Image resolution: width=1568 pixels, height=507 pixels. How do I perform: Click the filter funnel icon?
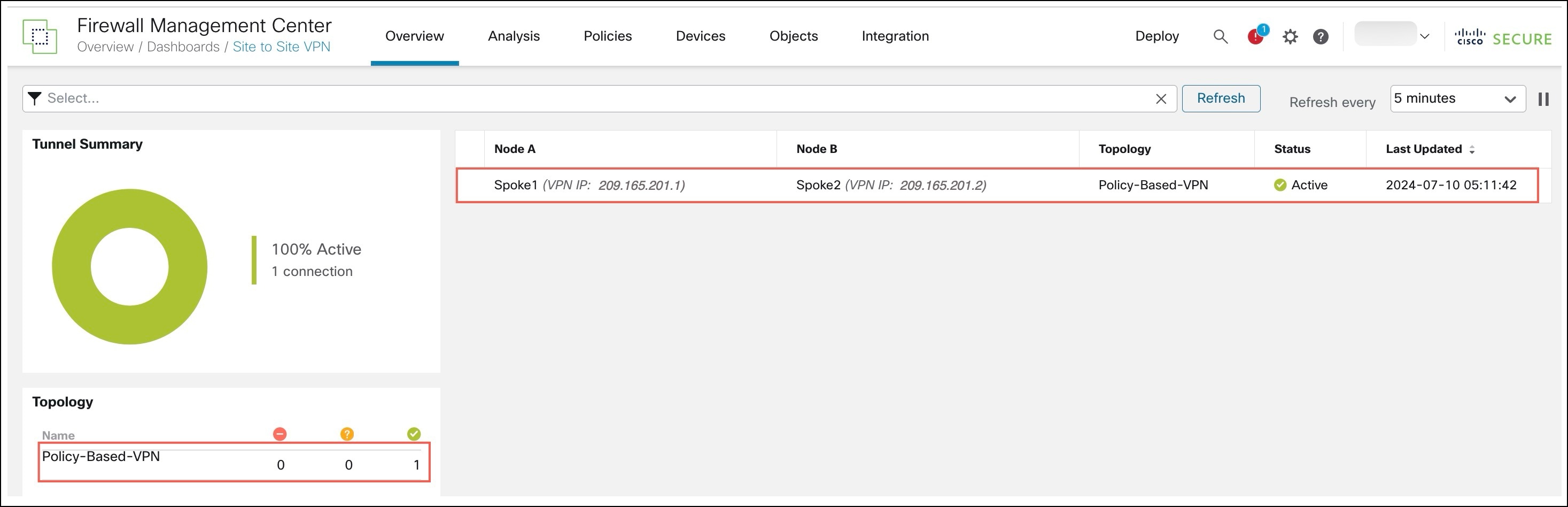(35, 98)
